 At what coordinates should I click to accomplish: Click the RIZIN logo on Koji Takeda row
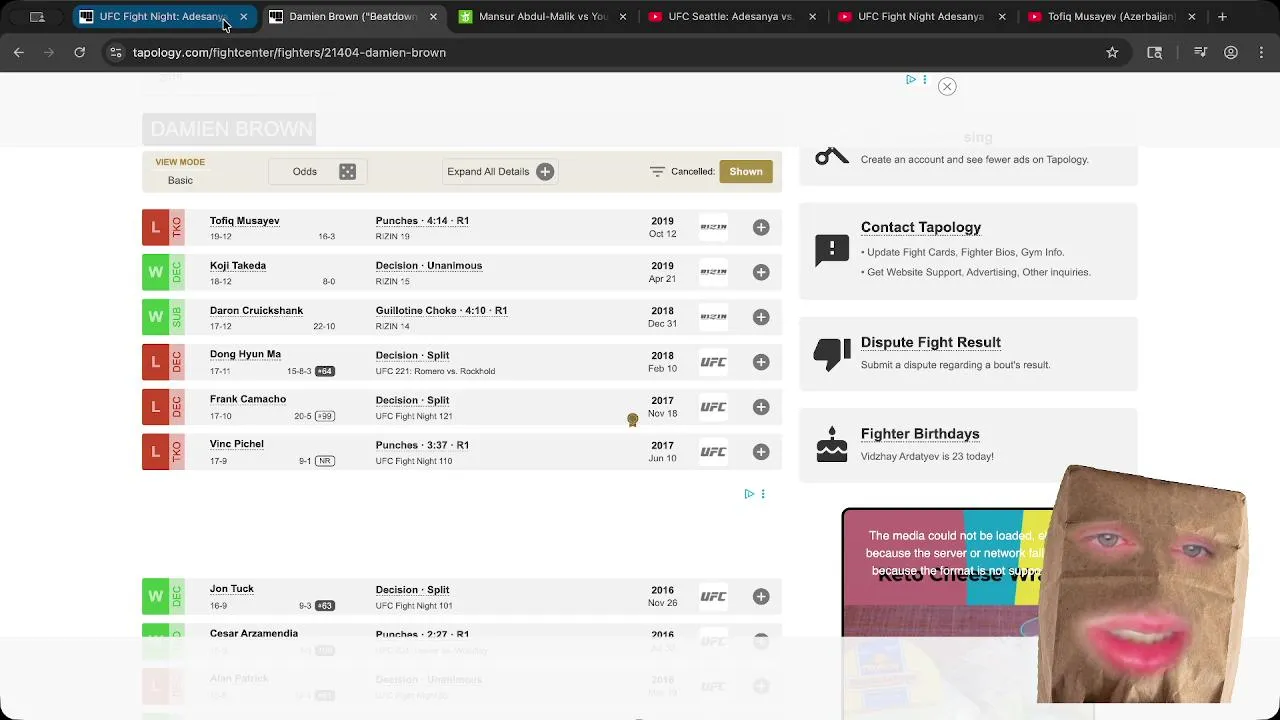713,272
